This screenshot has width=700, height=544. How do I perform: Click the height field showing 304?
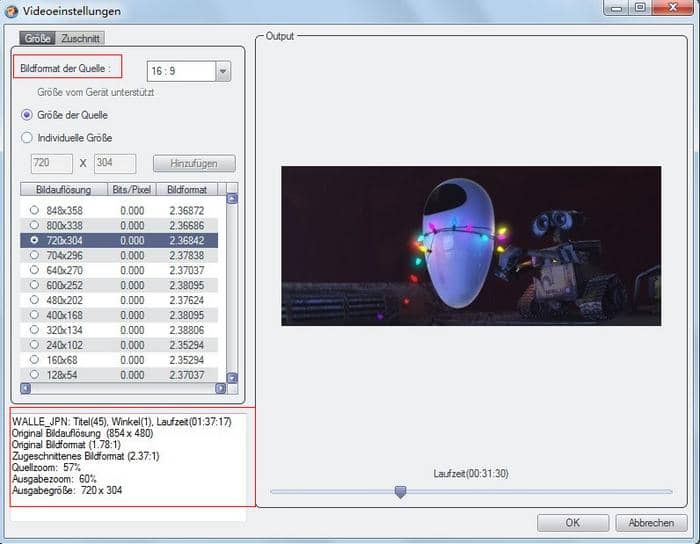coord(115,163)
